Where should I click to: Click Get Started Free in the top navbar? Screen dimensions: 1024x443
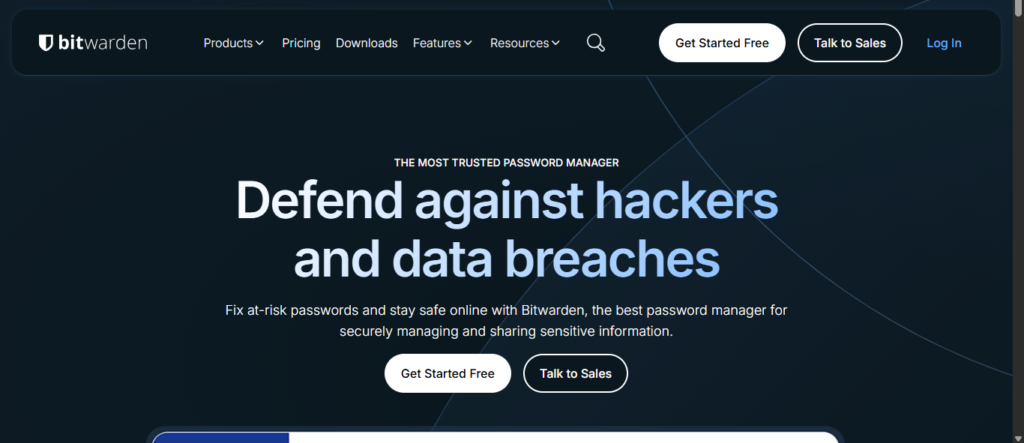(x=722, y=43)
